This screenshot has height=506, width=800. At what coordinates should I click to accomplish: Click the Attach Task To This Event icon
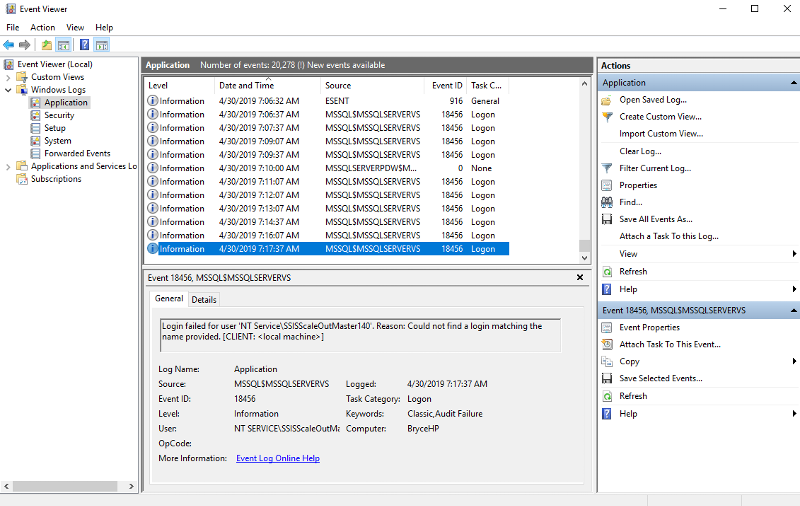click(x=607, y=344)
